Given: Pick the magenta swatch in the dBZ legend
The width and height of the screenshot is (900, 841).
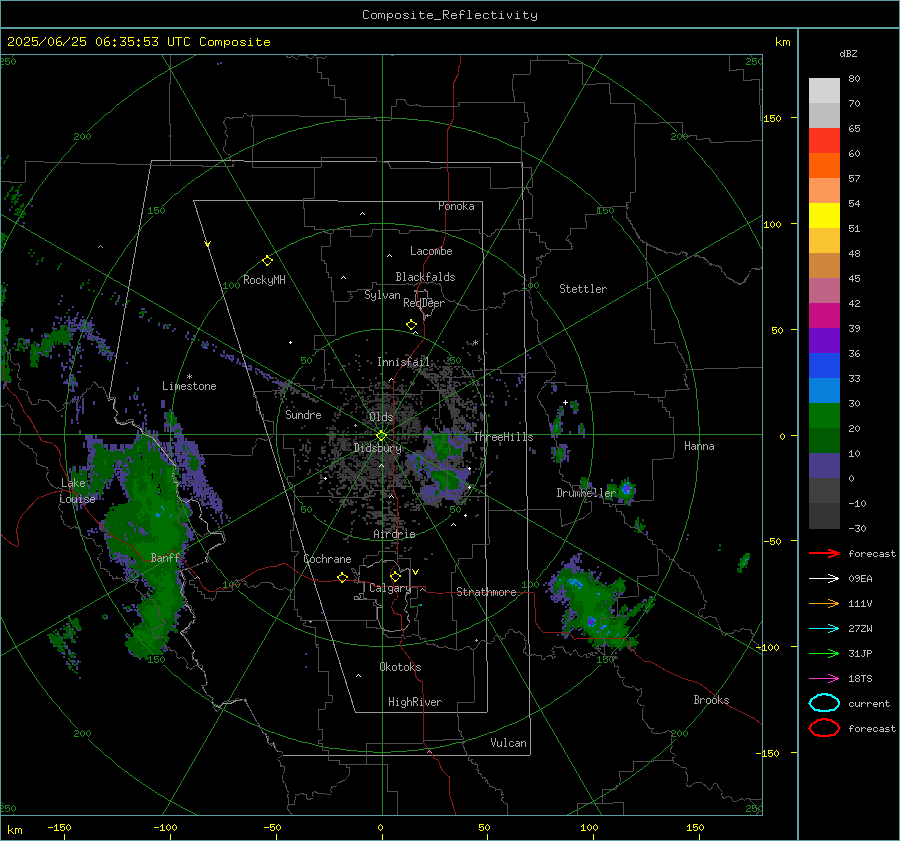Looking at the screenshot, I should (x=824, y=316).
